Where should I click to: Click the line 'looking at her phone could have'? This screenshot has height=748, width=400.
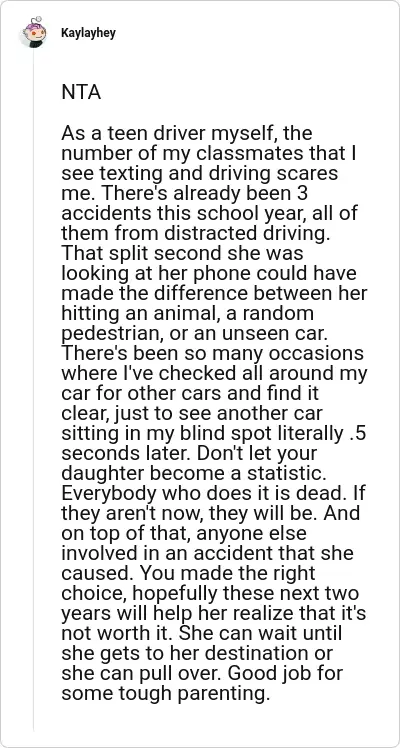pos(209,274)
